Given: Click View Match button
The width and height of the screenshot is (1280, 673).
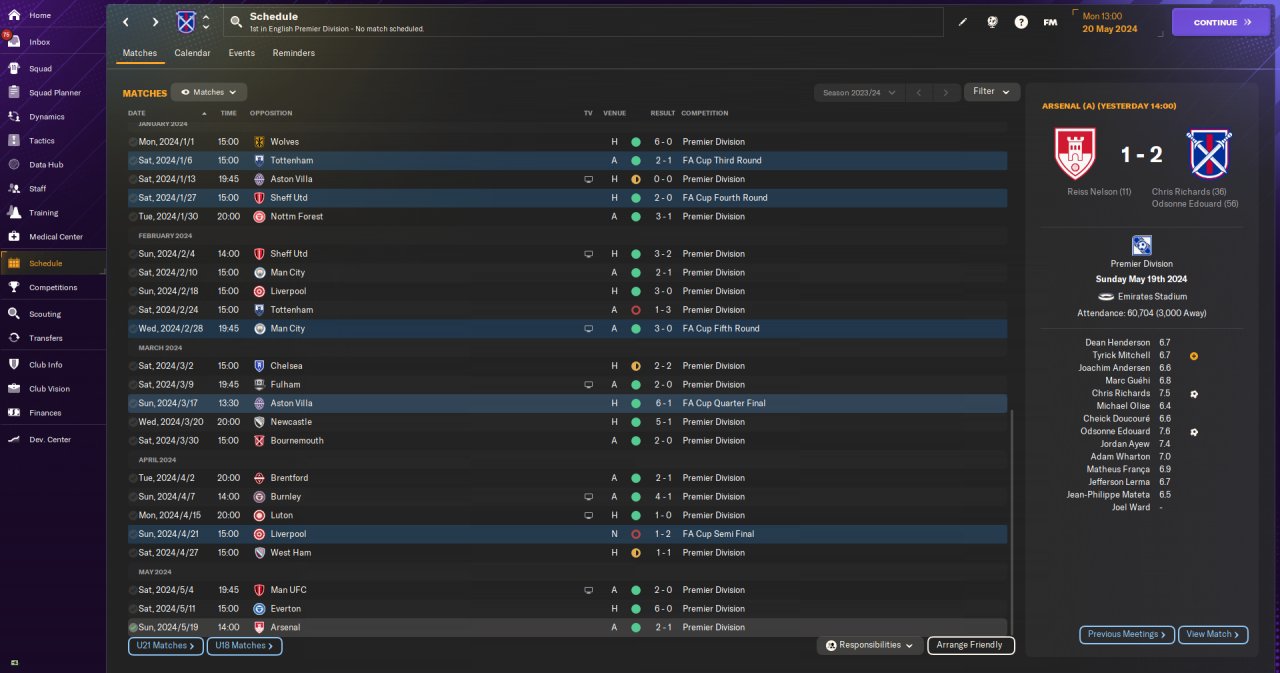Looking at the screenshot, I should pyautogui.click(x=1213, y=634).
